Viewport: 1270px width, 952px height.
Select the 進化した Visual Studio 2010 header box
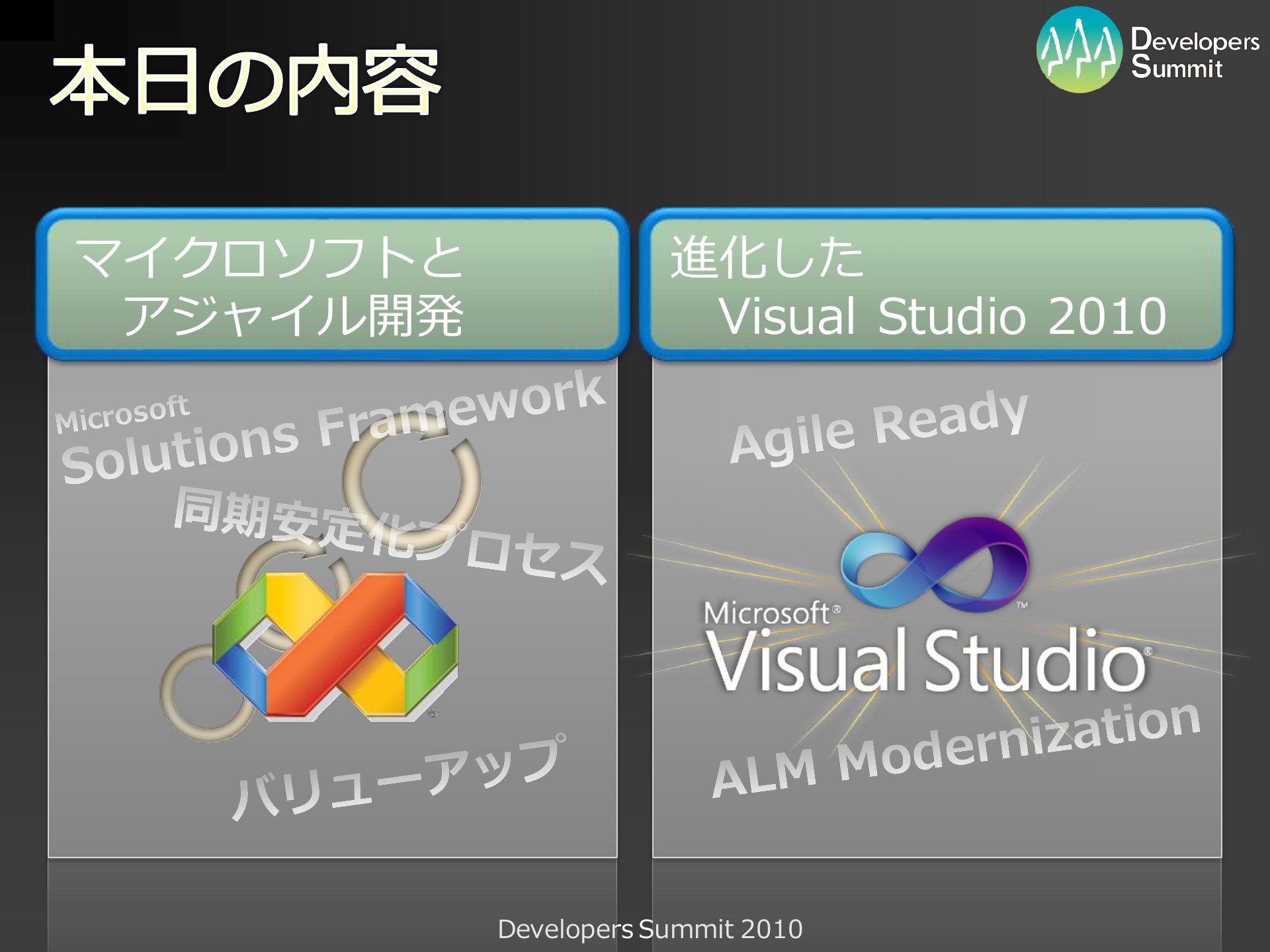[x=936, y=285]
